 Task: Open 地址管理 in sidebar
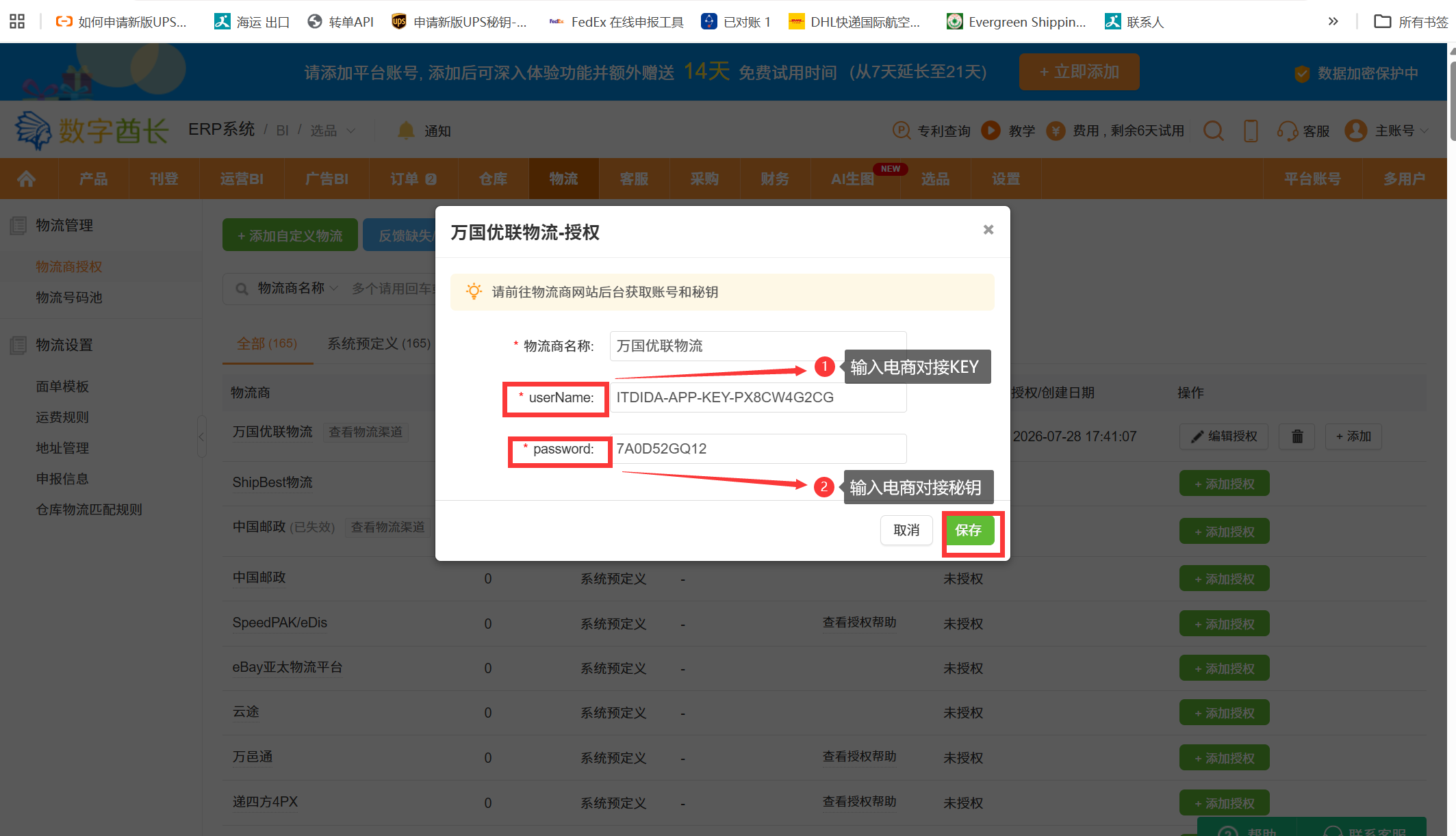[x=62, y=448]
